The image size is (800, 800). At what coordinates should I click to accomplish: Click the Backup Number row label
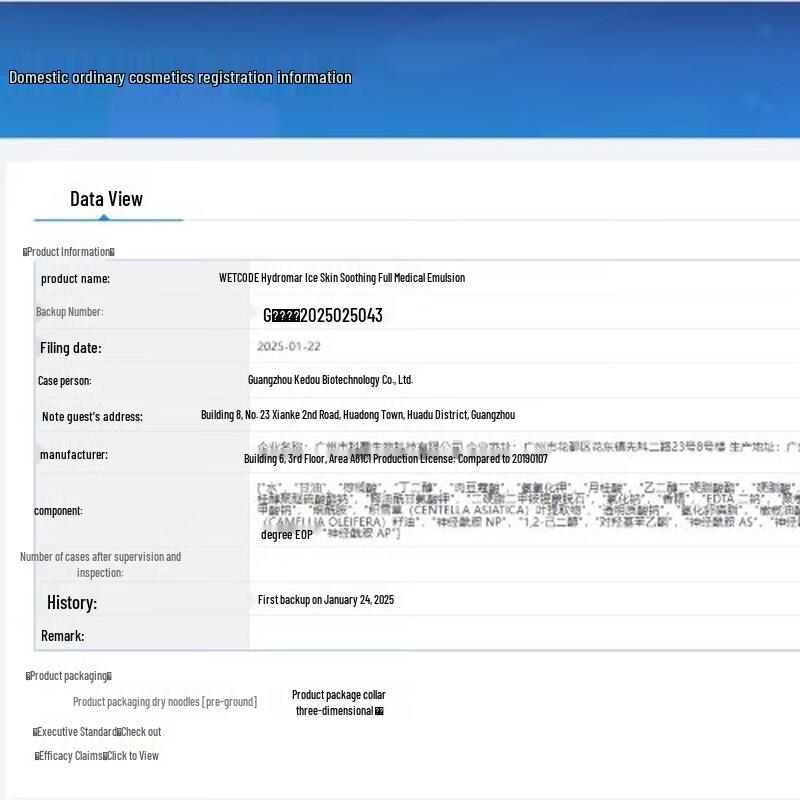(x=70, y=312)
